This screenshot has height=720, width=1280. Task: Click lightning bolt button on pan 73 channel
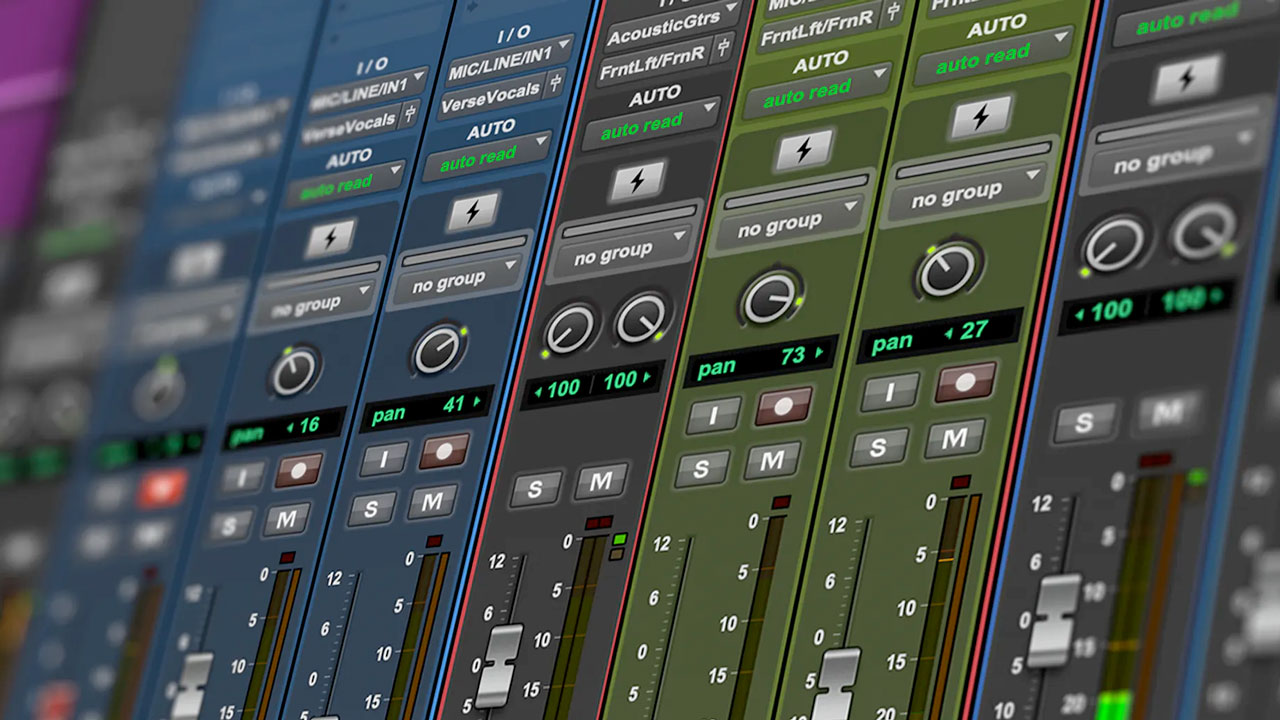[x=803, y=151]
